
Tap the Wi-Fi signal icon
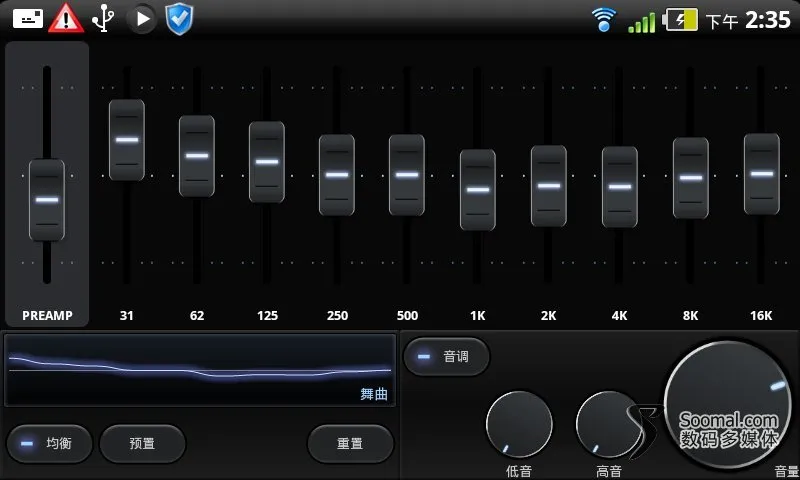click(604, 19)
